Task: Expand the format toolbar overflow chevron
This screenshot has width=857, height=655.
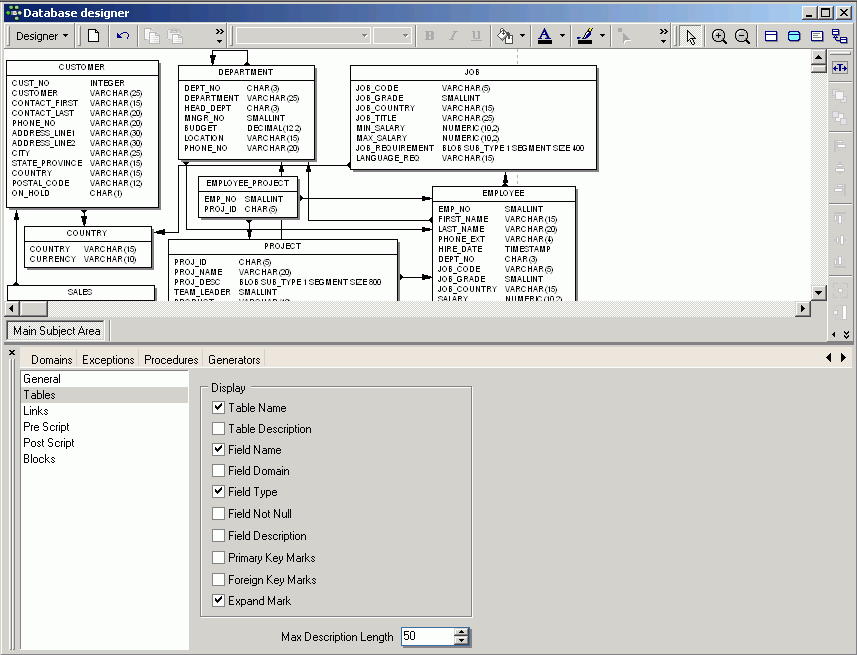Action: (664, 36)
